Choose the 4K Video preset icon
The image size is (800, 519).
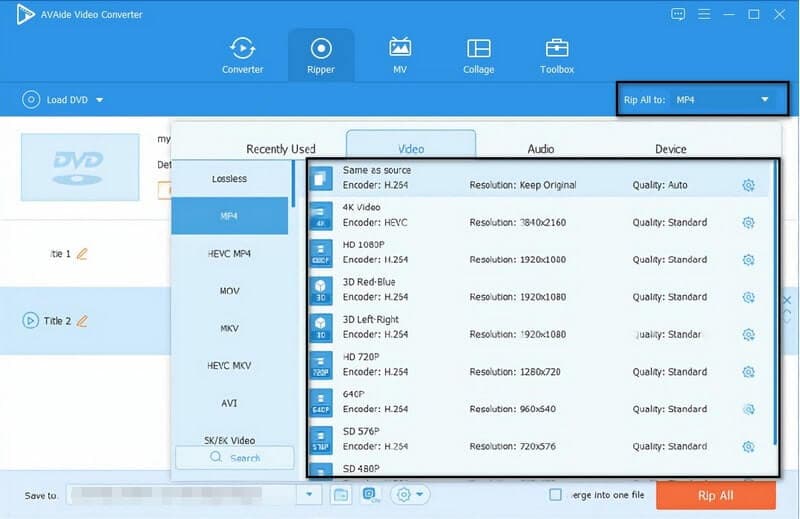pyautogui.click(x=321, y=215)
